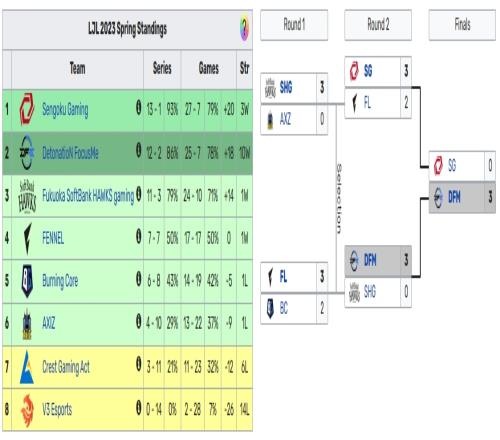Select the Round 1 bracket header

click(x=294, y=25)
